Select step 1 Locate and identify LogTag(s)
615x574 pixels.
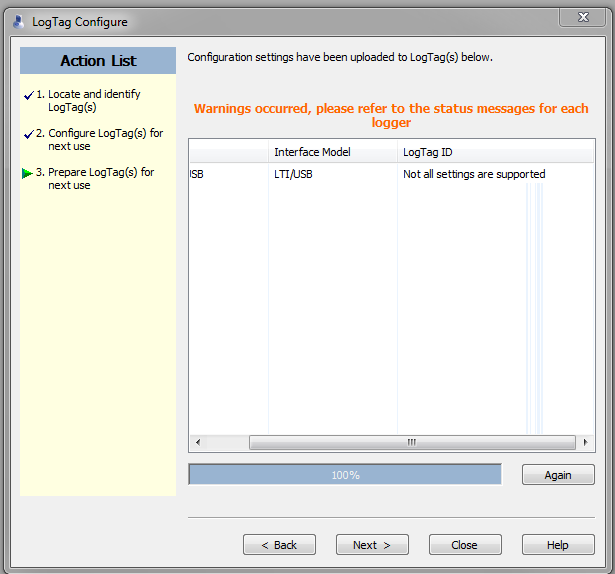[93, 100]
